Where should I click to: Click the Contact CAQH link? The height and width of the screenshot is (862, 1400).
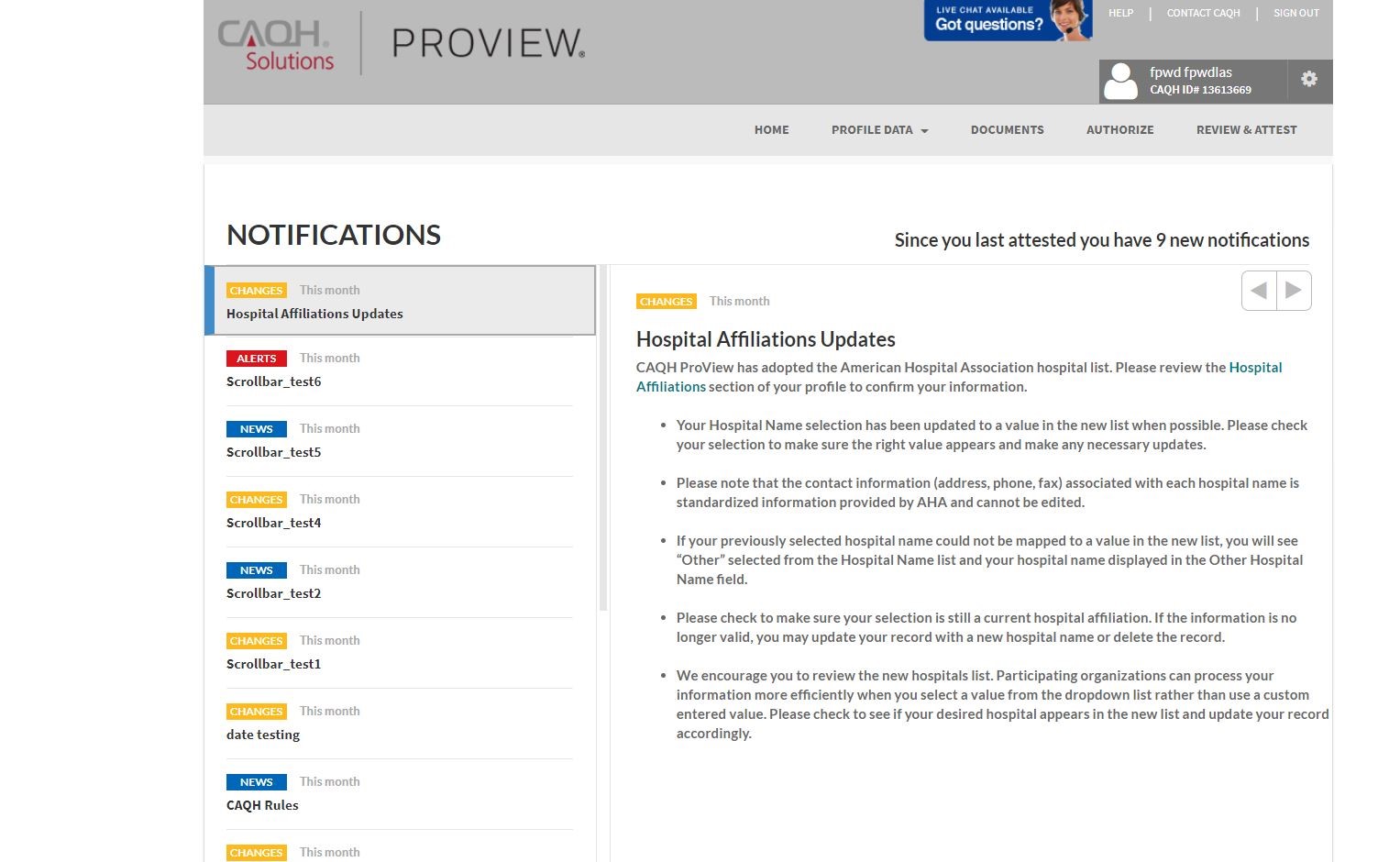[x=1203, y=13]
